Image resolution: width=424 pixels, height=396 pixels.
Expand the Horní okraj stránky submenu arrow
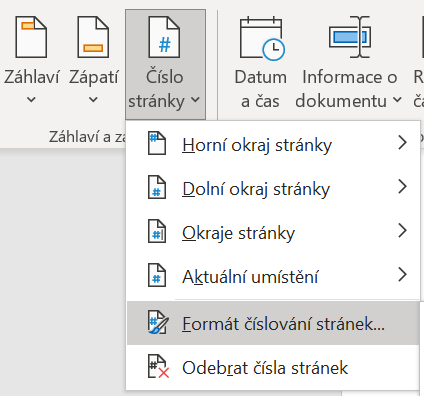click(403, 143)
